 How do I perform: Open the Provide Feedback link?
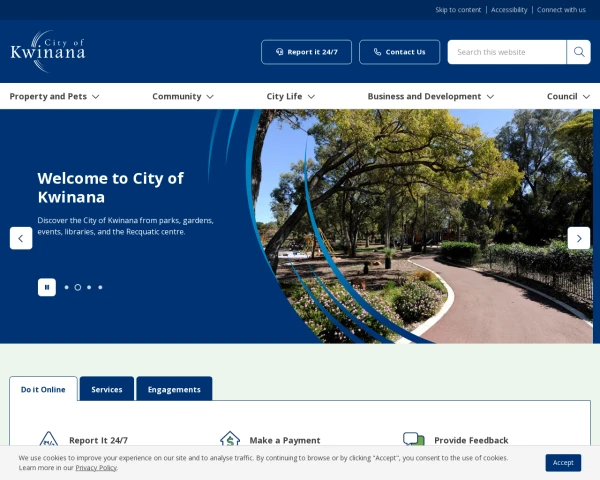pyautogui.click(x=471, y=440)
